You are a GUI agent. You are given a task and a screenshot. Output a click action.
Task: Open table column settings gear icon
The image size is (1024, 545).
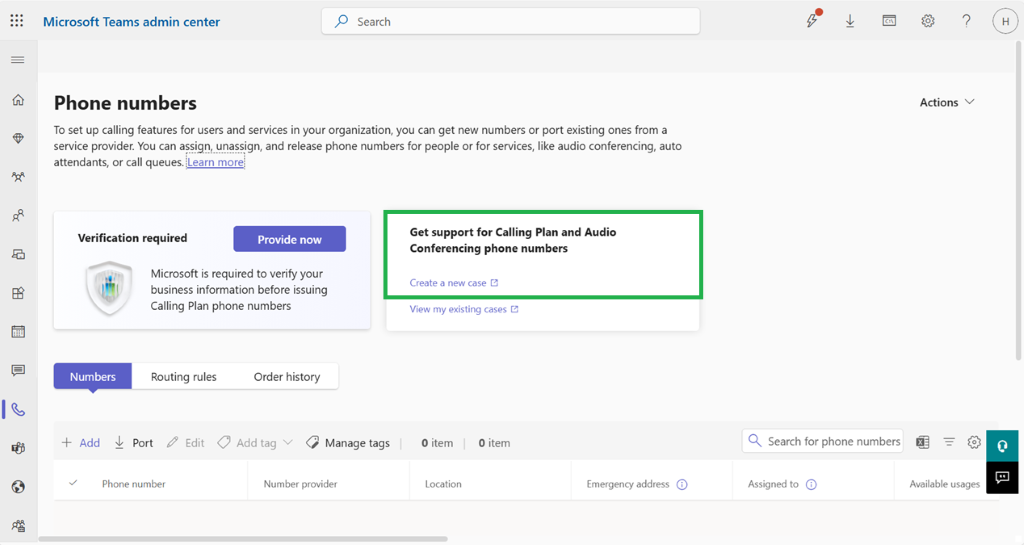tap(974, 443)
